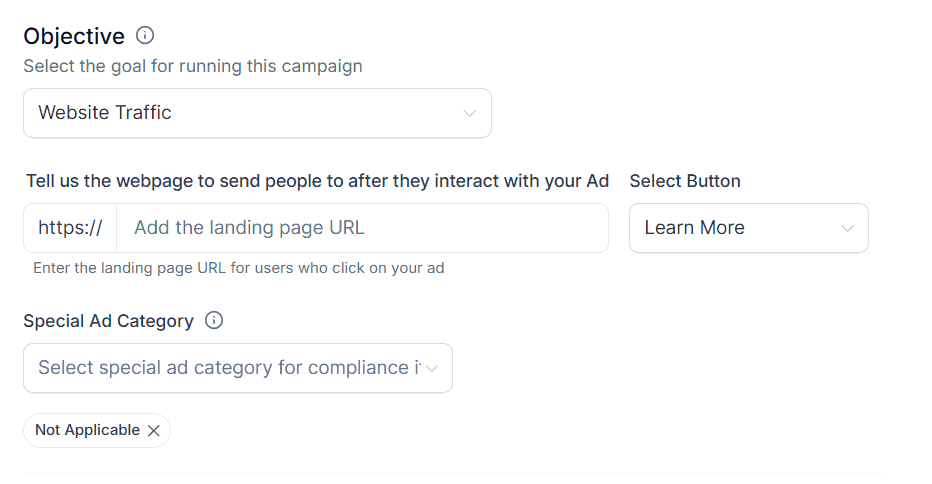Click the 'Enter the landing page URL' hint
The height and width of the screenshot is (484, 932).
[x=238, y=268]
